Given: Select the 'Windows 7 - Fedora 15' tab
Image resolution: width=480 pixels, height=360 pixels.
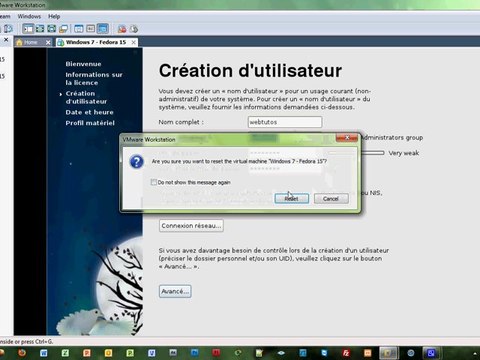Looking at the screenshot, I should (x=96, y=42).
